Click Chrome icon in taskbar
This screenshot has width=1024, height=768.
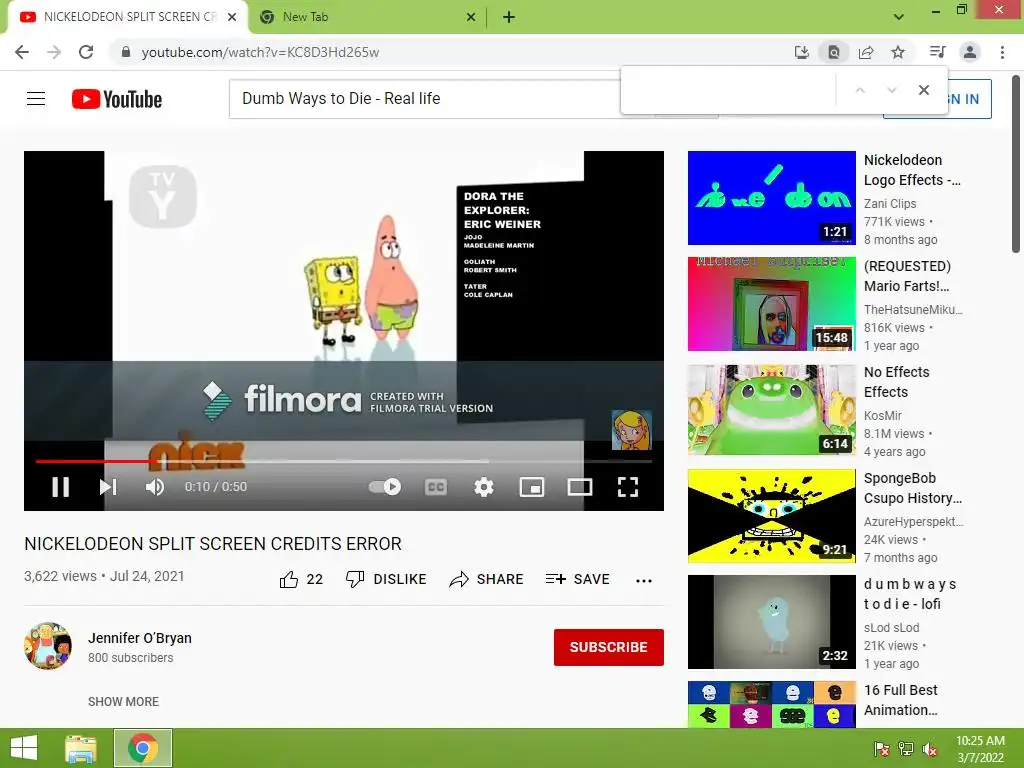pos(143,748)
